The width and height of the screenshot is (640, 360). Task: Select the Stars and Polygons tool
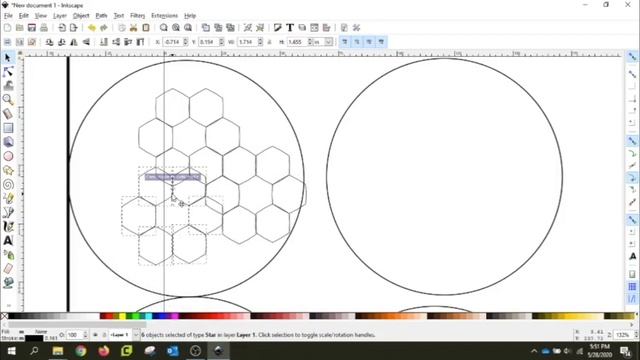coord(8,170)
